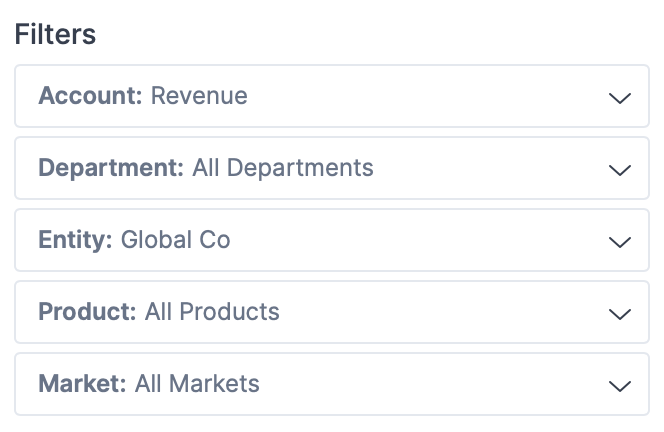Open the Entity filter dropdown

tap(332, 241)
